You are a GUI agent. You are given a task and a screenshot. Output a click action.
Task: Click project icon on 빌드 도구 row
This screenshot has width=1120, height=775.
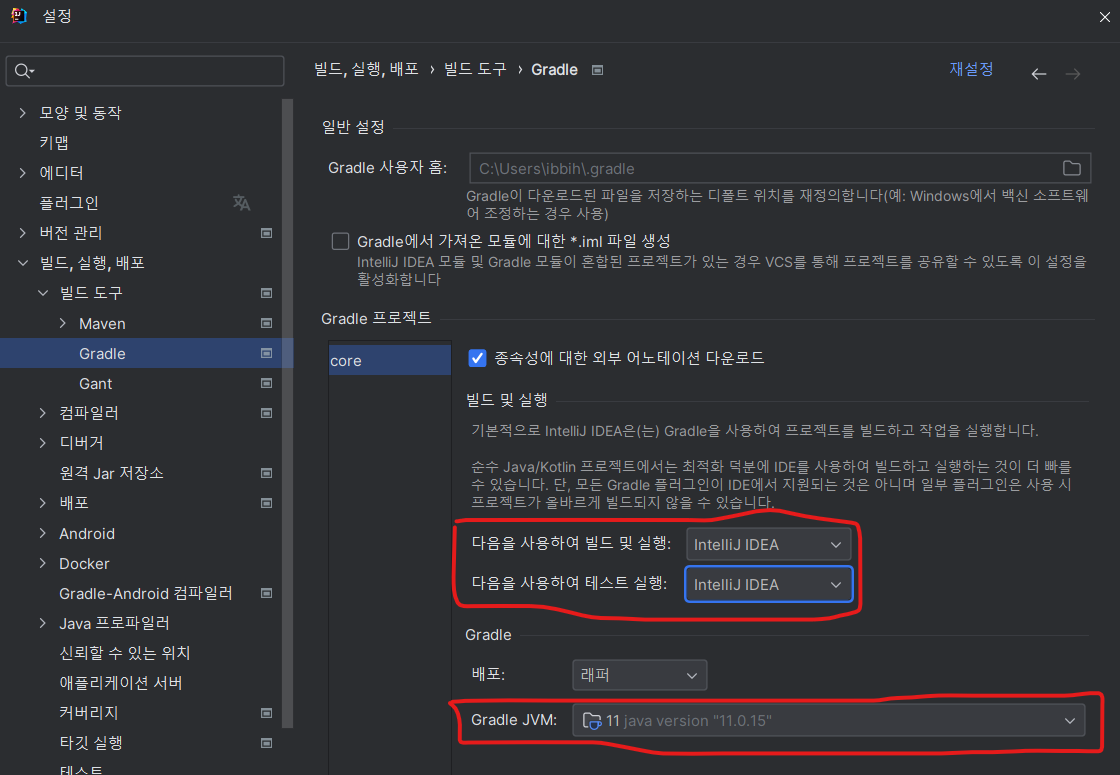[266, 293]
